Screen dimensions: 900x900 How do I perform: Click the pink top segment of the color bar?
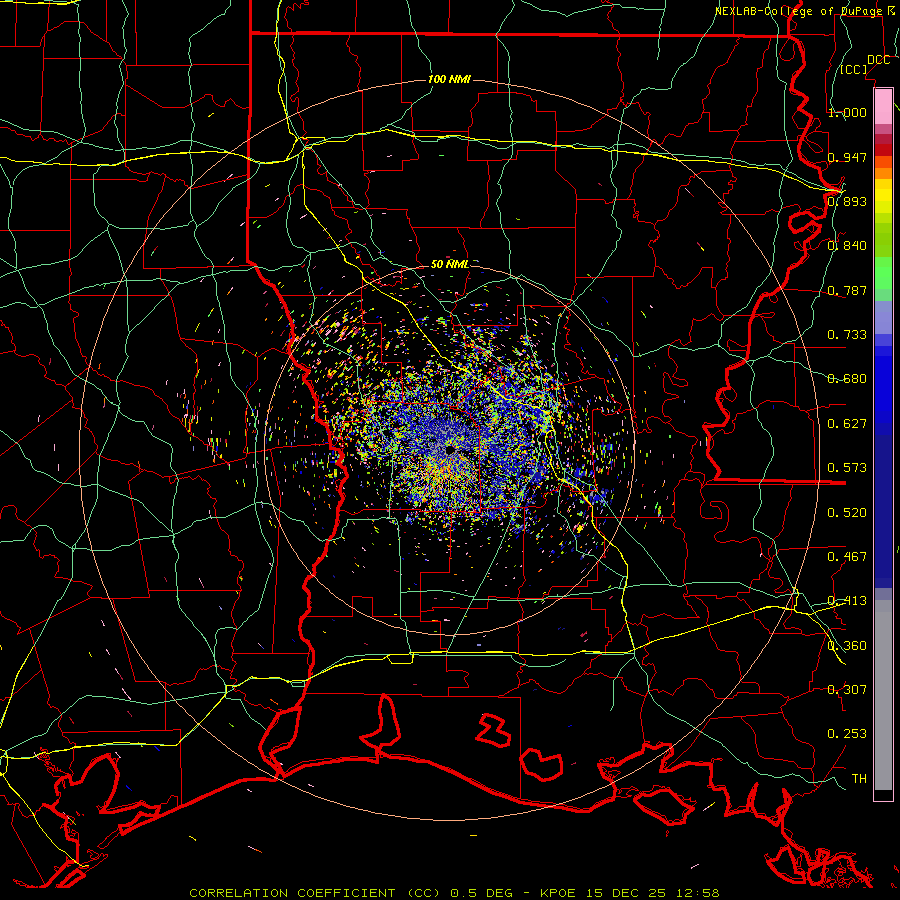coord(883,106)
